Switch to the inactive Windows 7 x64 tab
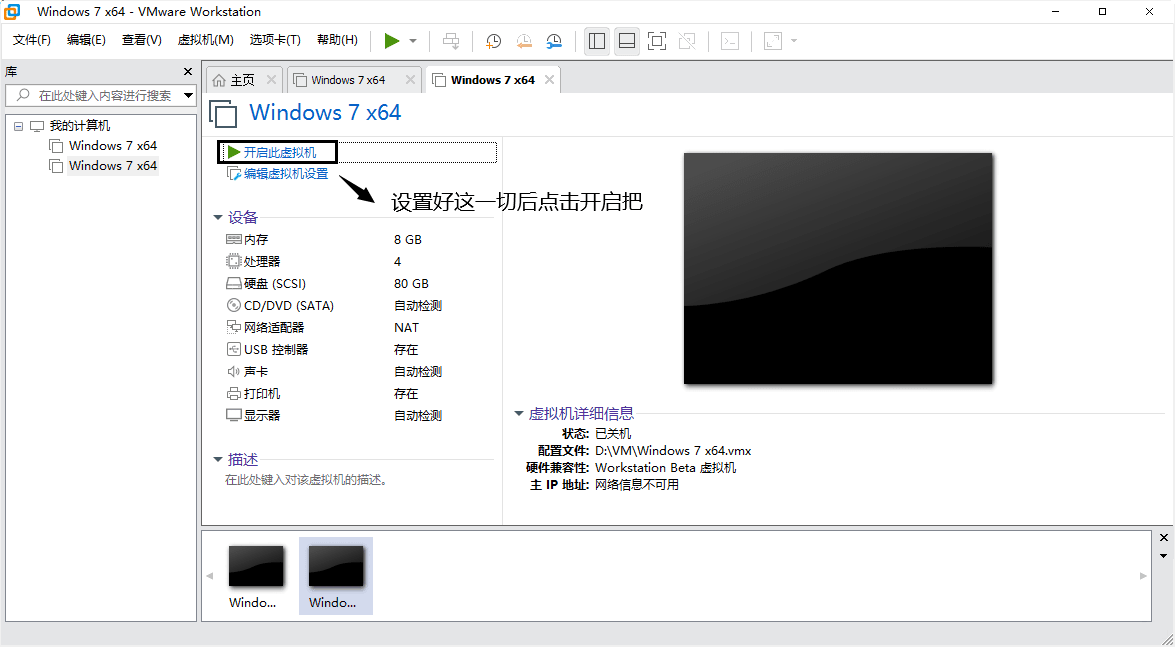 (x=348, y=80)
